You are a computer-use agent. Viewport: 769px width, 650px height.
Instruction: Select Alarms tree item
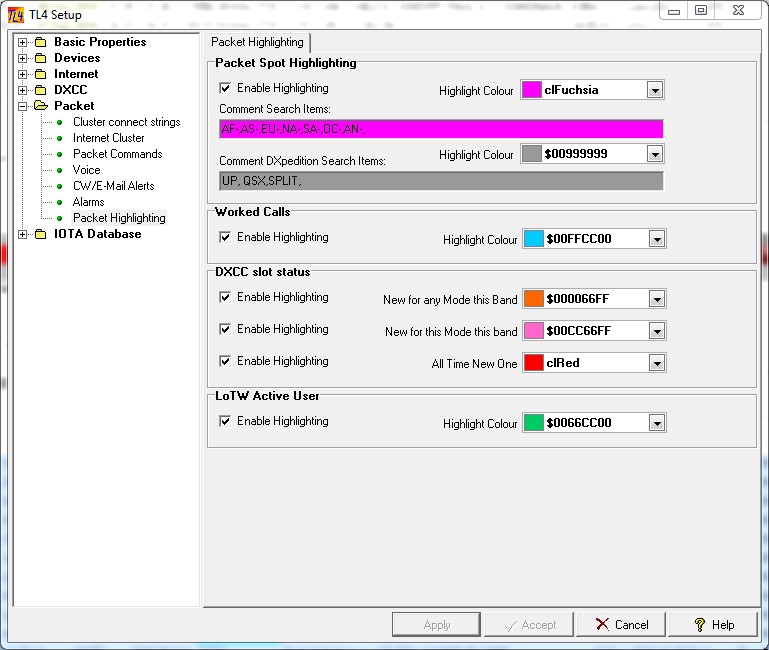coord(88,202)
